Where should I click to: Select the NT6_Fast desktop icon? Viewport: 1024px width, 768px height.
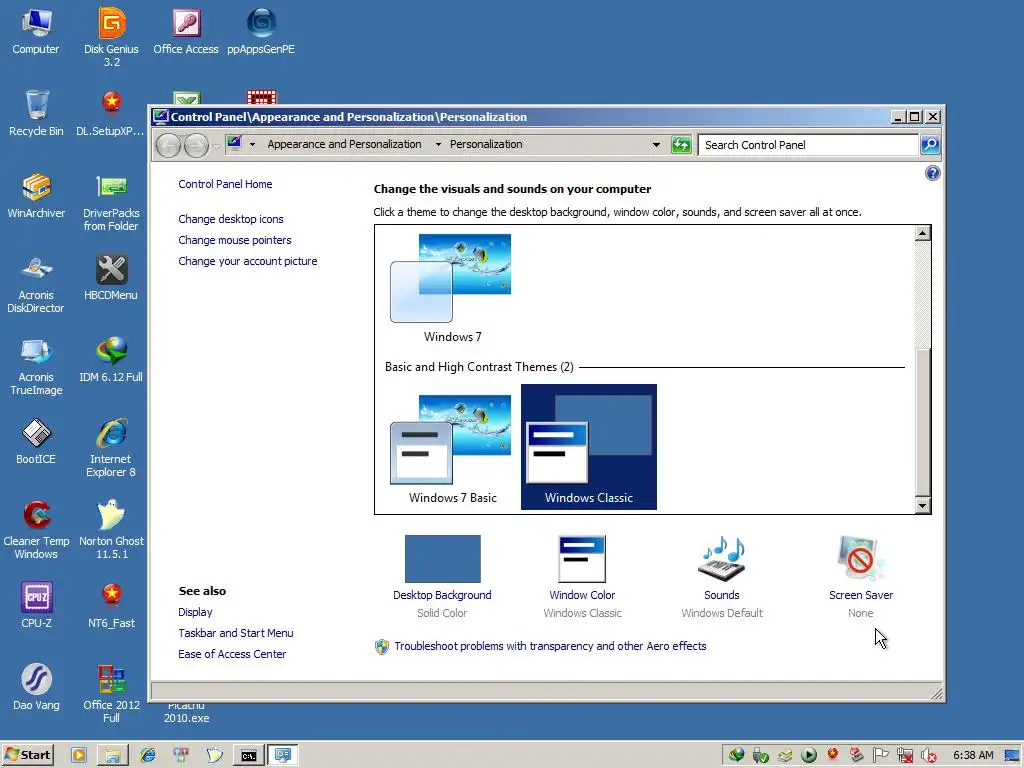pyautogui.click(x=111, y=605)
